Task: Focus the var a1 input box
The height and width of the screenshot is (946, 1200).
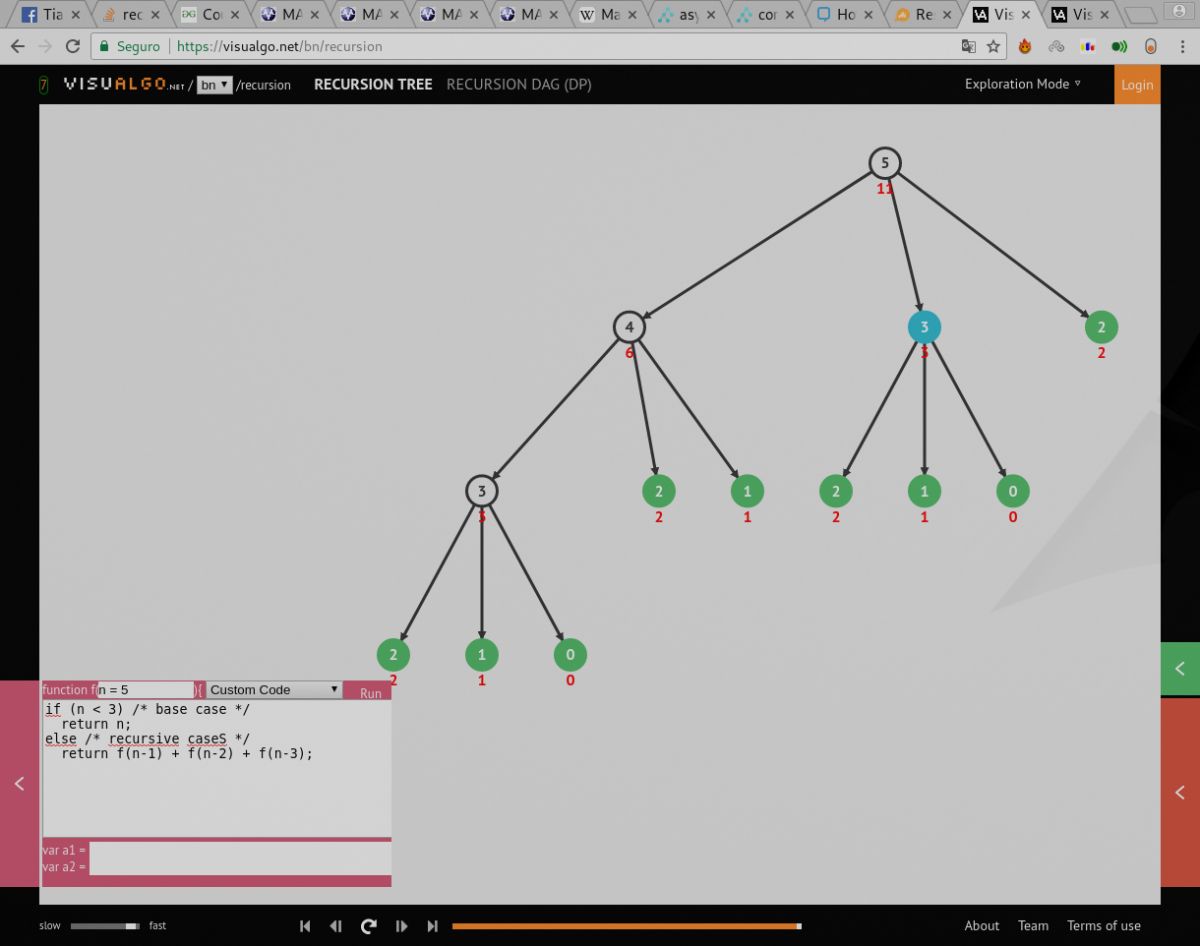Action: (240, 850)
